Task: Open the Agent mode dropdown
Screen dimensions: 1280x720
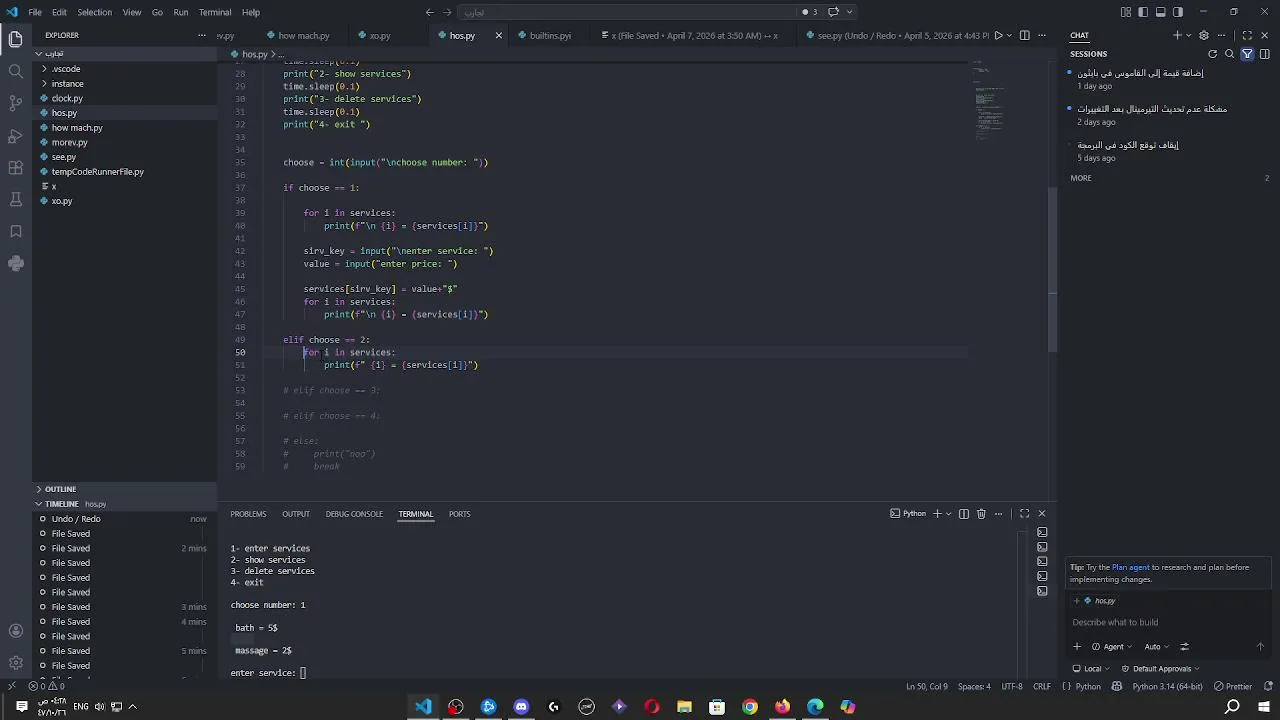Action: click(1113, 647)
